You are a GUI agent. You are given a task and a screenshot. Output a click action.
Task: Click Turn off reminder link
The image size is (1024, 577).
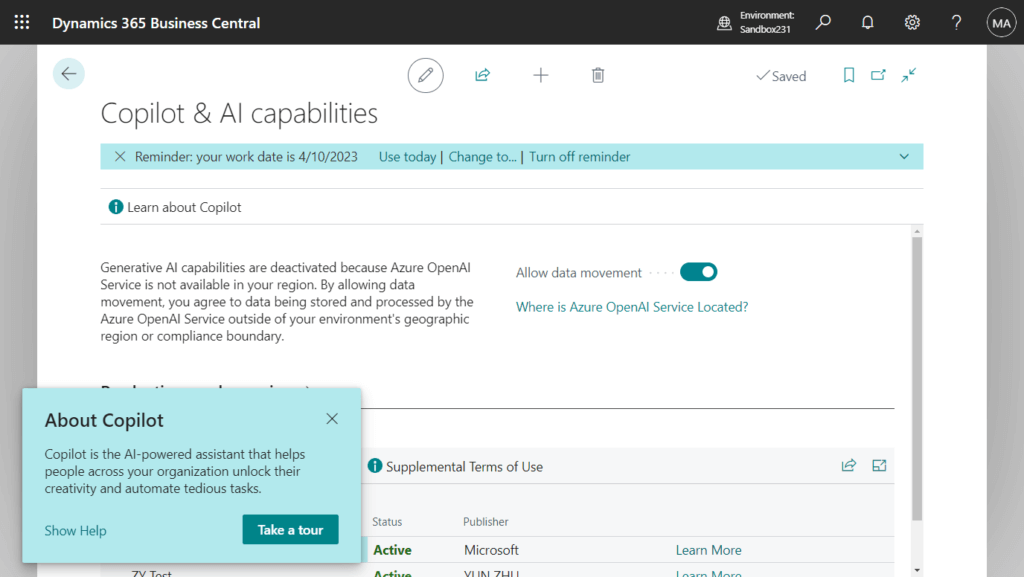pos(579,157)
